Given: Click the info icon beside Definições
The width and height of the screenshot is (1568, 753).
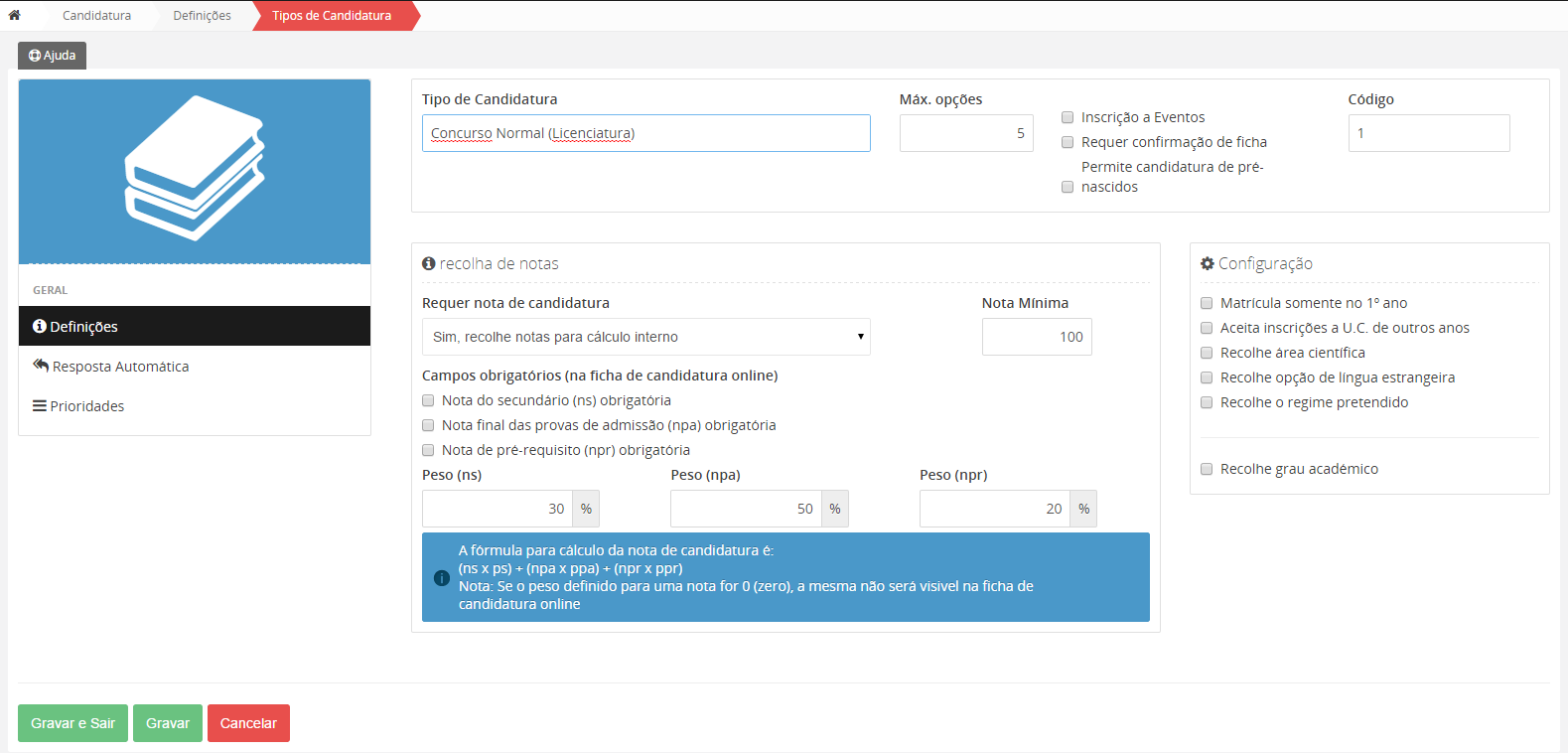Looking at the screenshot, I should (40, 326).
